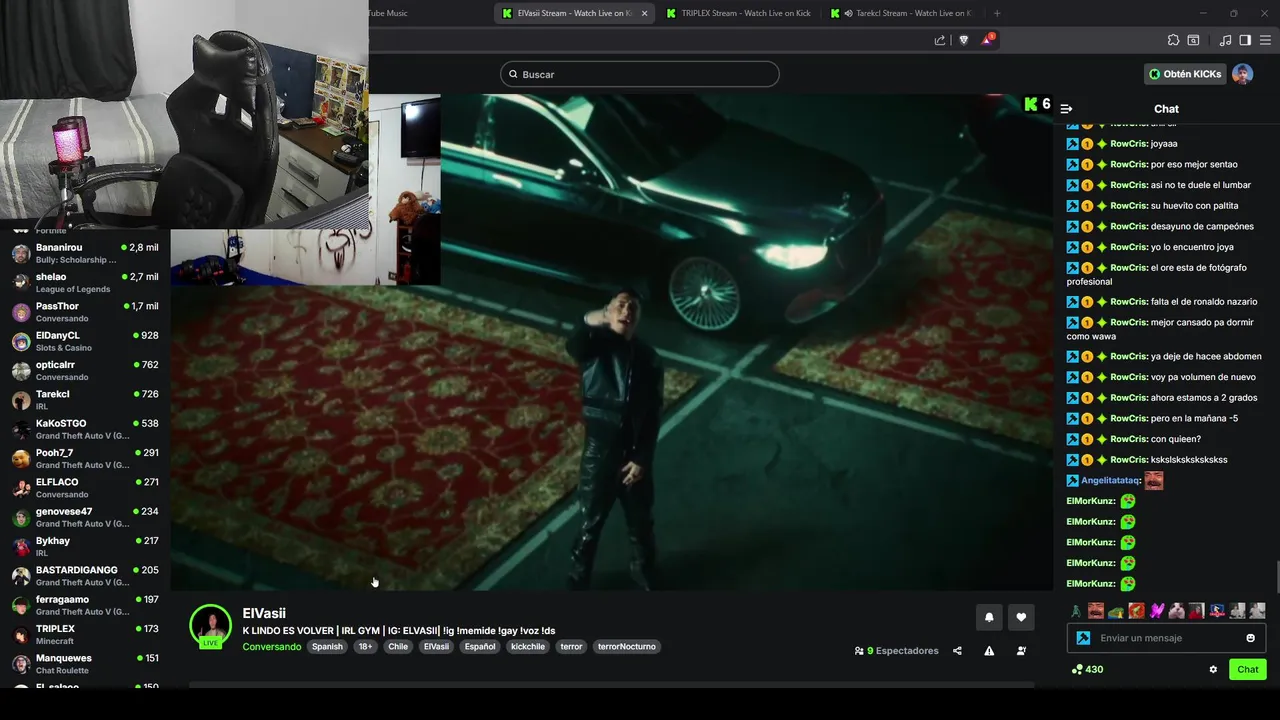Click RowCris in the 'joyaaa' chat message

pyautogui.click(x=1129, y=144)
